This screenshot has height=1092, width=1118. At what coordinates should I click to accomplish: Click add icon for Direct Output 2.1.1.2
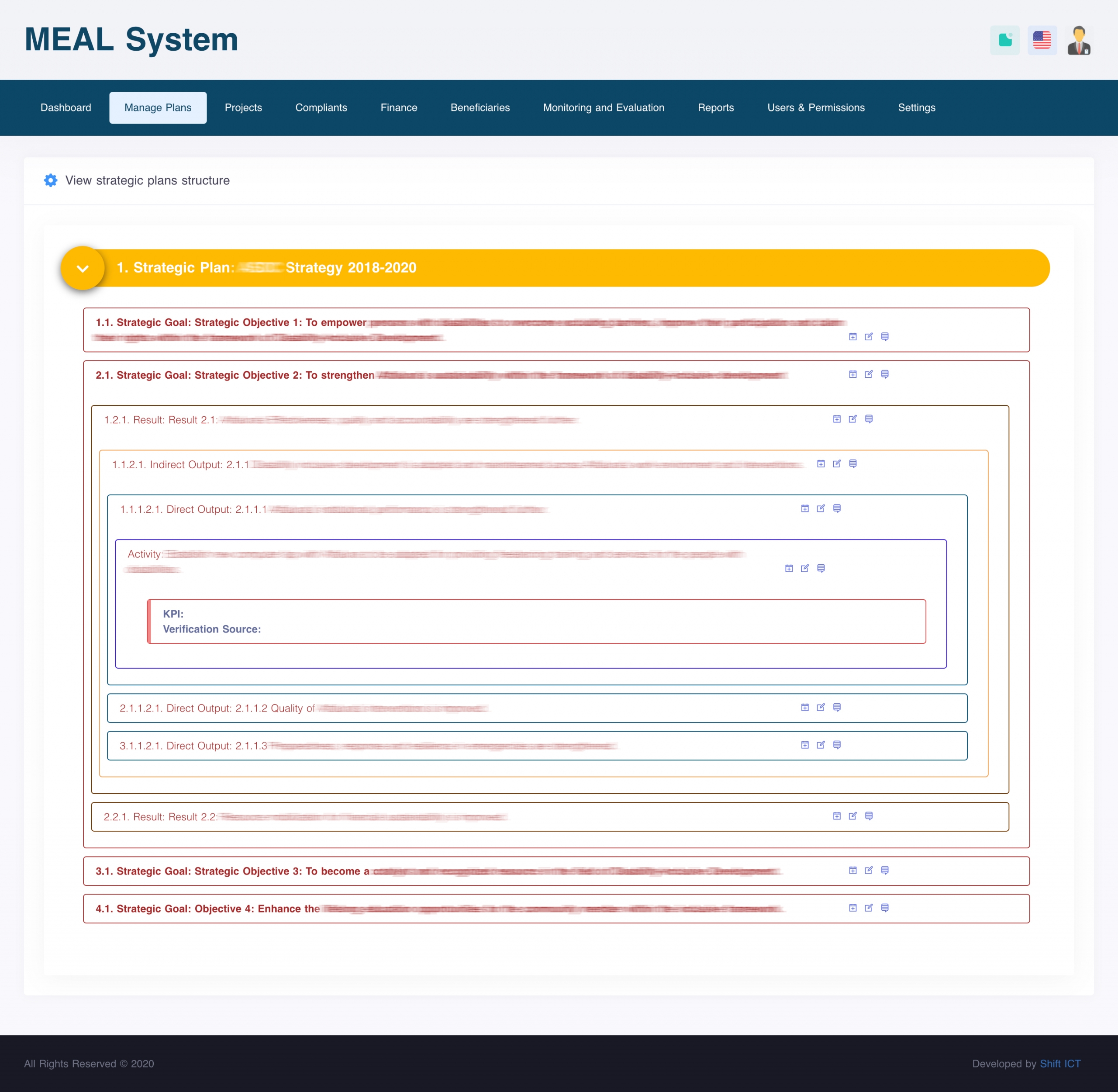[804, 707]
